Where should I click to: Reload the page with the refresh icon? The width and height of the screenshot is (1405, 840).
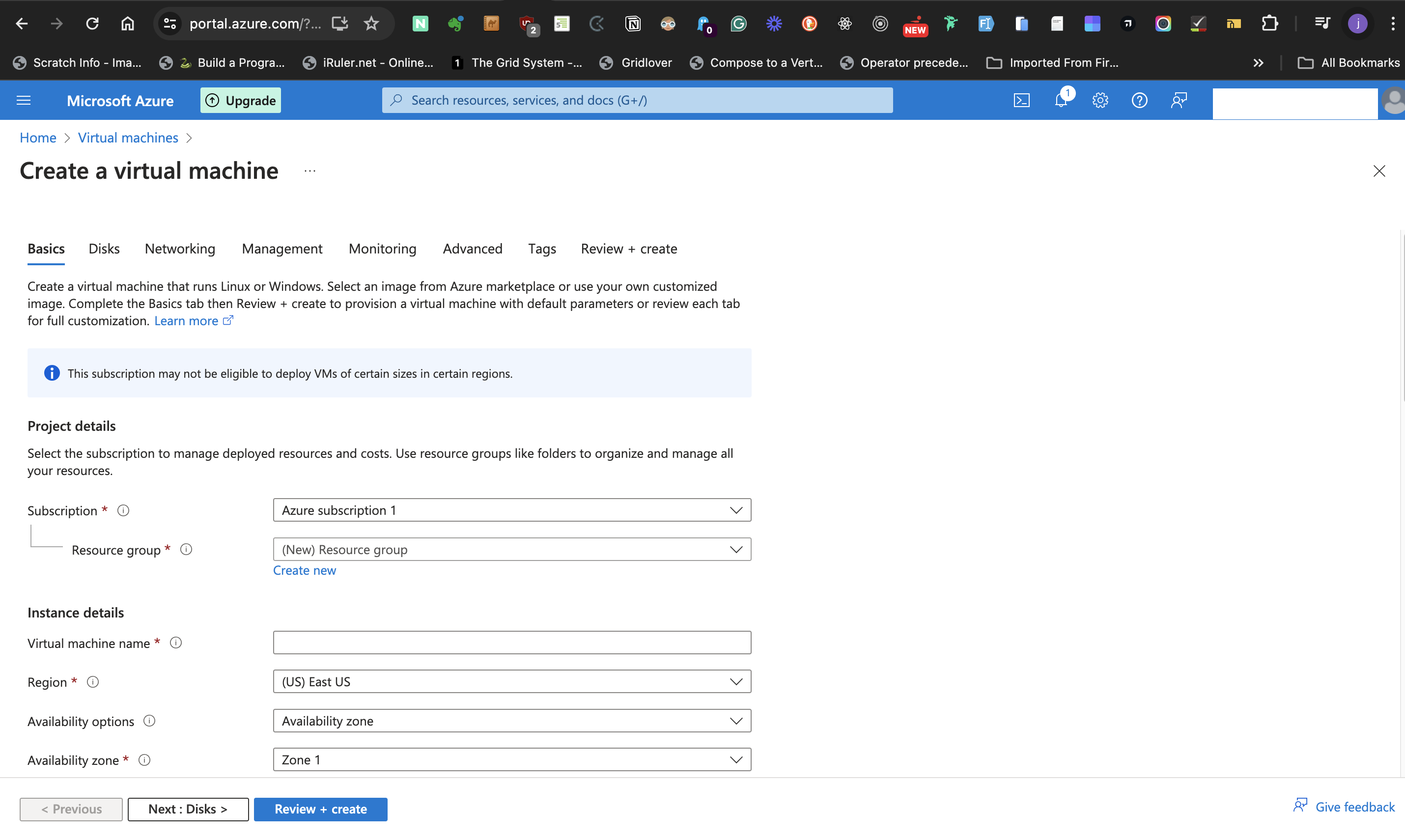coord(92,23)
